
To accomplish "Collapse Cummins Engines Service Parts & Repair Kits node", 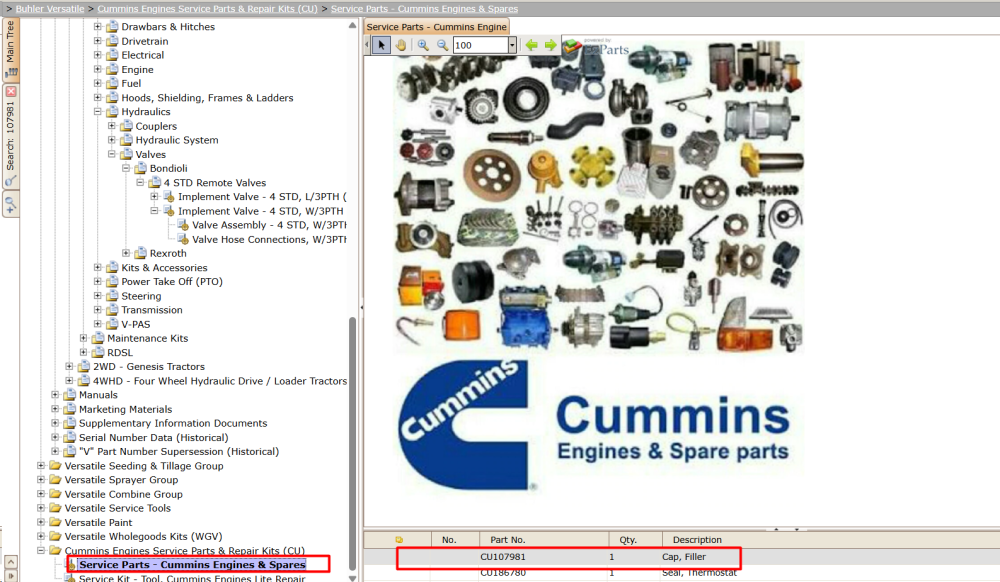I will click(41, 550).
